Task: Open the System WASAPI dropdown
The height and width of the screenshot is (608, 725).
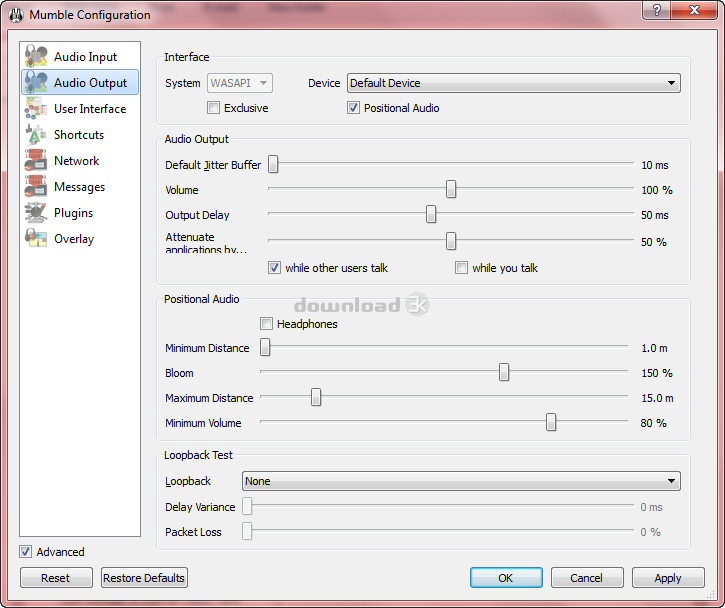Action: point(240,83)
